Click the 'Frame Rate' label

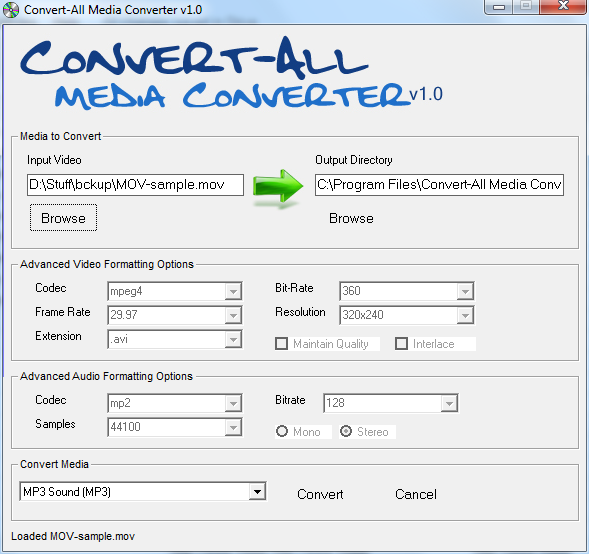[x=63, y=312]
